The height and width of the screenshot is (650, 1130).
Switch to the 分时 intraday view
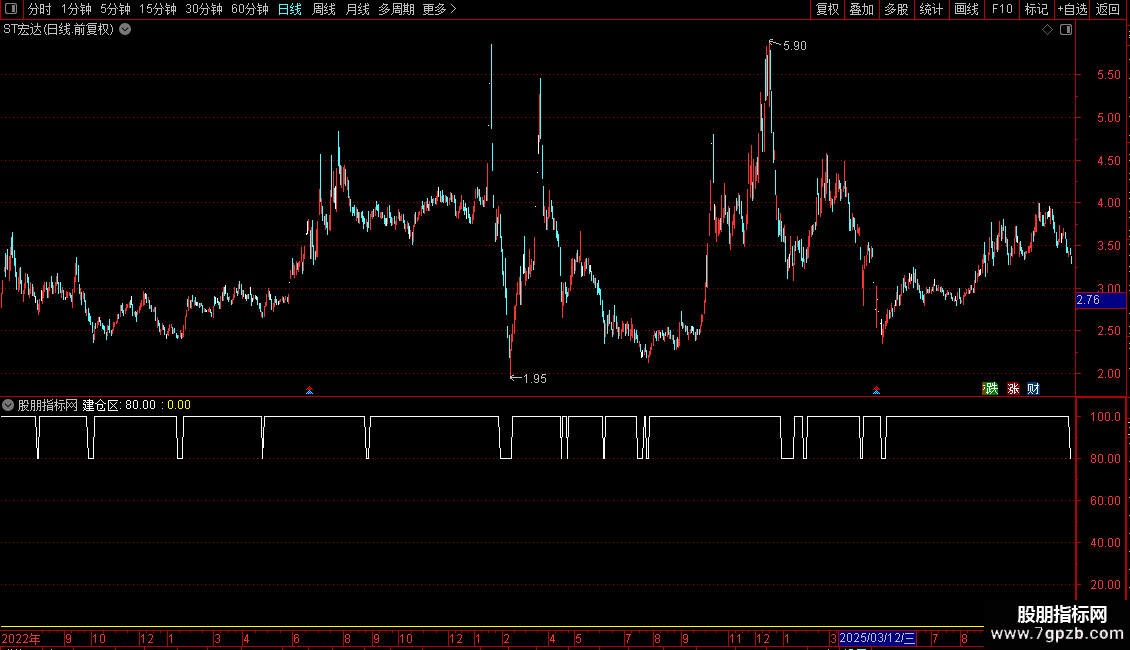click(x=40, y=9)
